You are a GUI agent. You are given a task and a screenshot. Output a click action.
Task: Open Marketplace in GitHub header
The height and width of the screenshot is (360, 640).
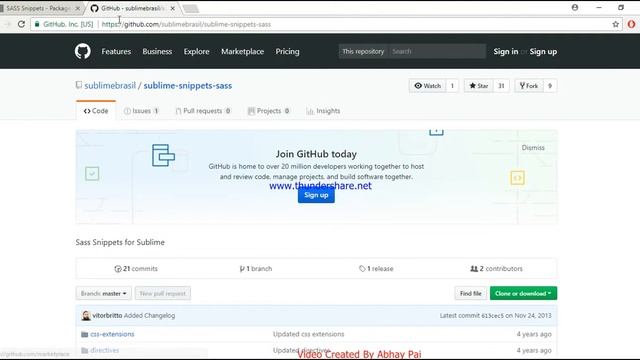(242, 51)
